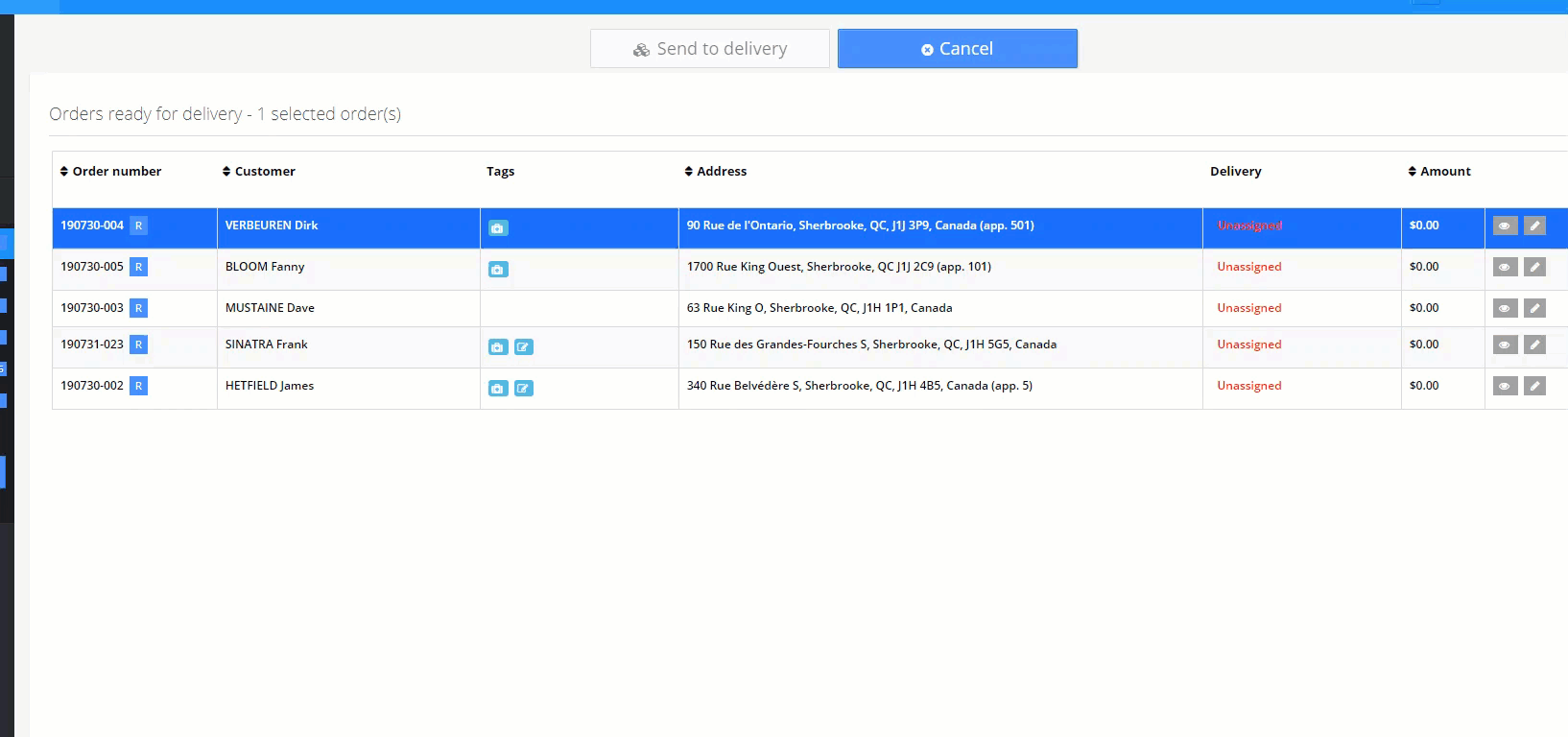Image resolution: width=1568 pixels, height=737 pixels.
Task: Click Unassigned status for MUSTAINE Dave
Action: point(1249,308)
